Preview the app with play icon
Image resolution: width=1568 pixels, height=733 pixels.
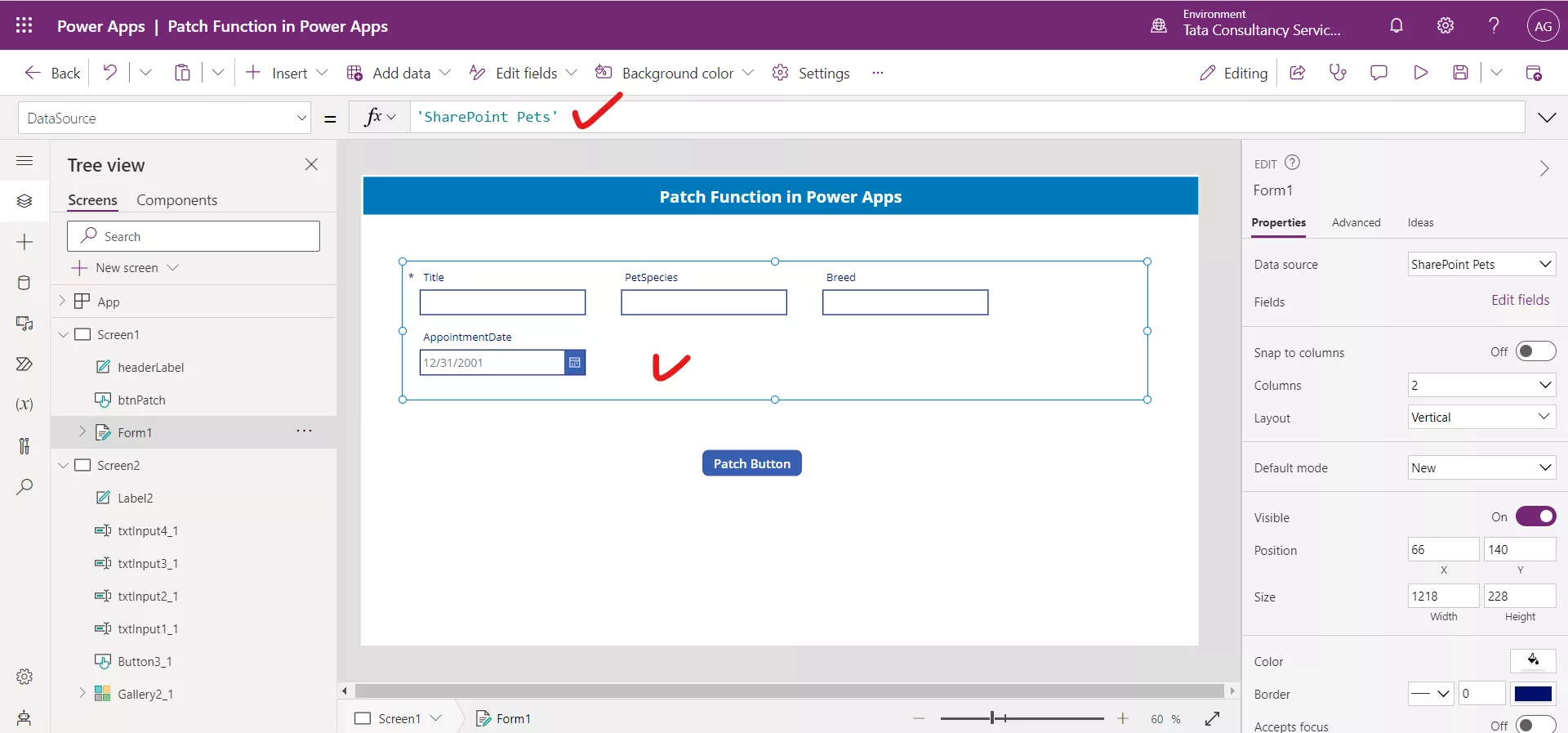tap(1420, 73)
